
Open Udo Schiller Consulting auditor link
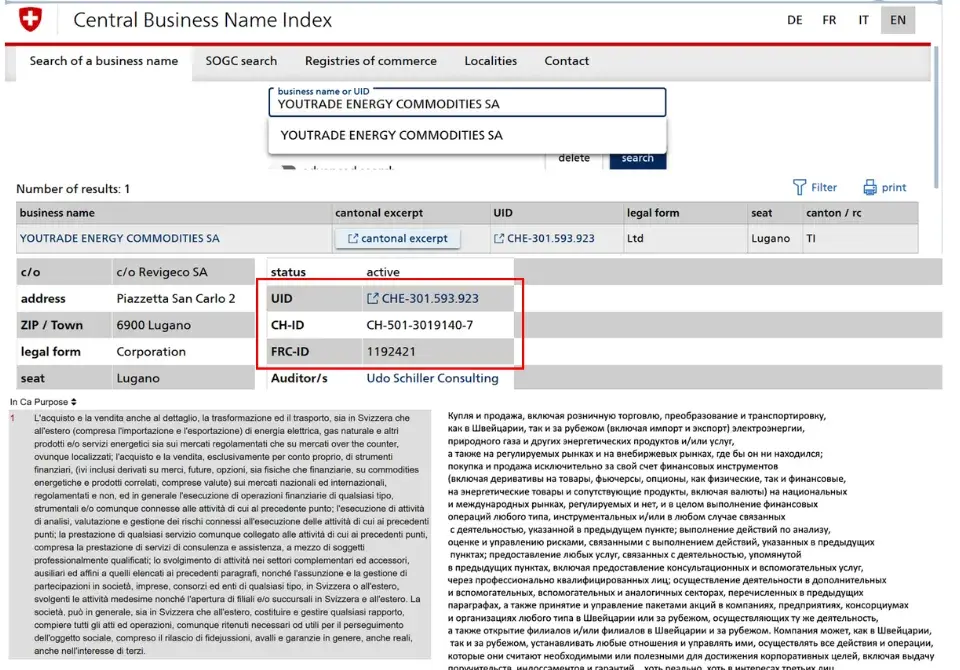tap(432, 378)
